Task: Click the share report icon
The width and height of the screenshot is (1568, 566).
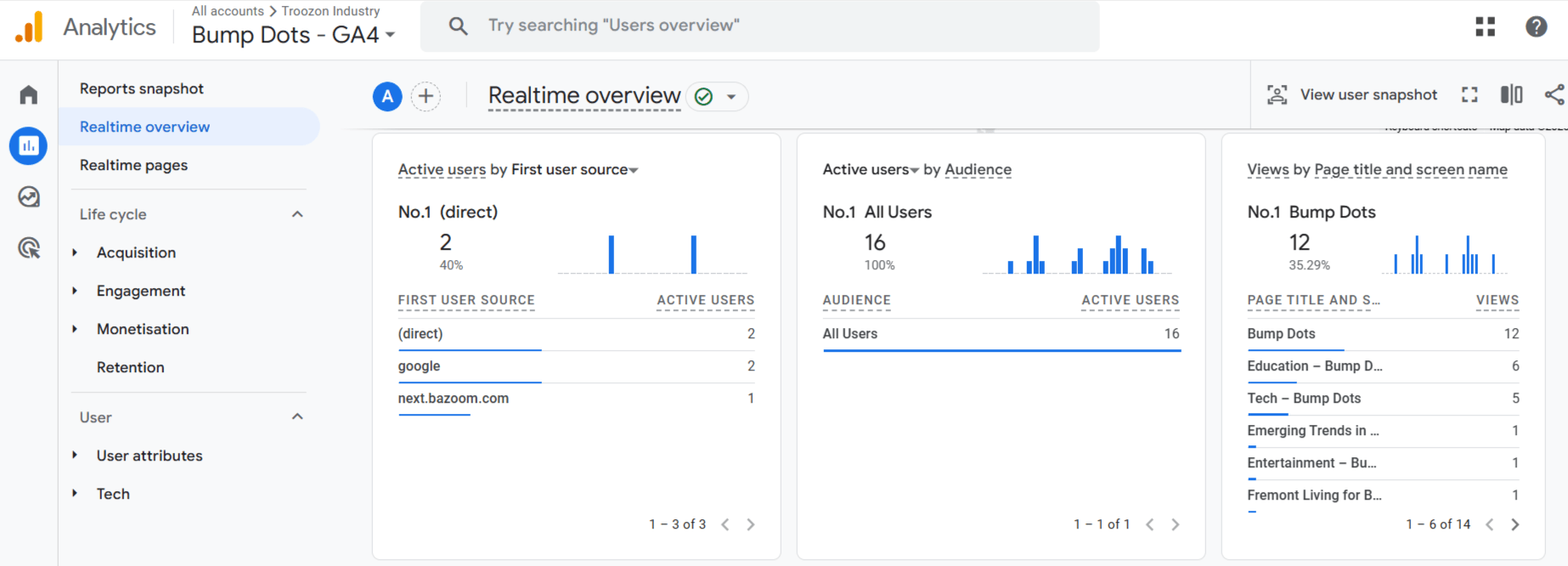Action: tap(1554, 94)
